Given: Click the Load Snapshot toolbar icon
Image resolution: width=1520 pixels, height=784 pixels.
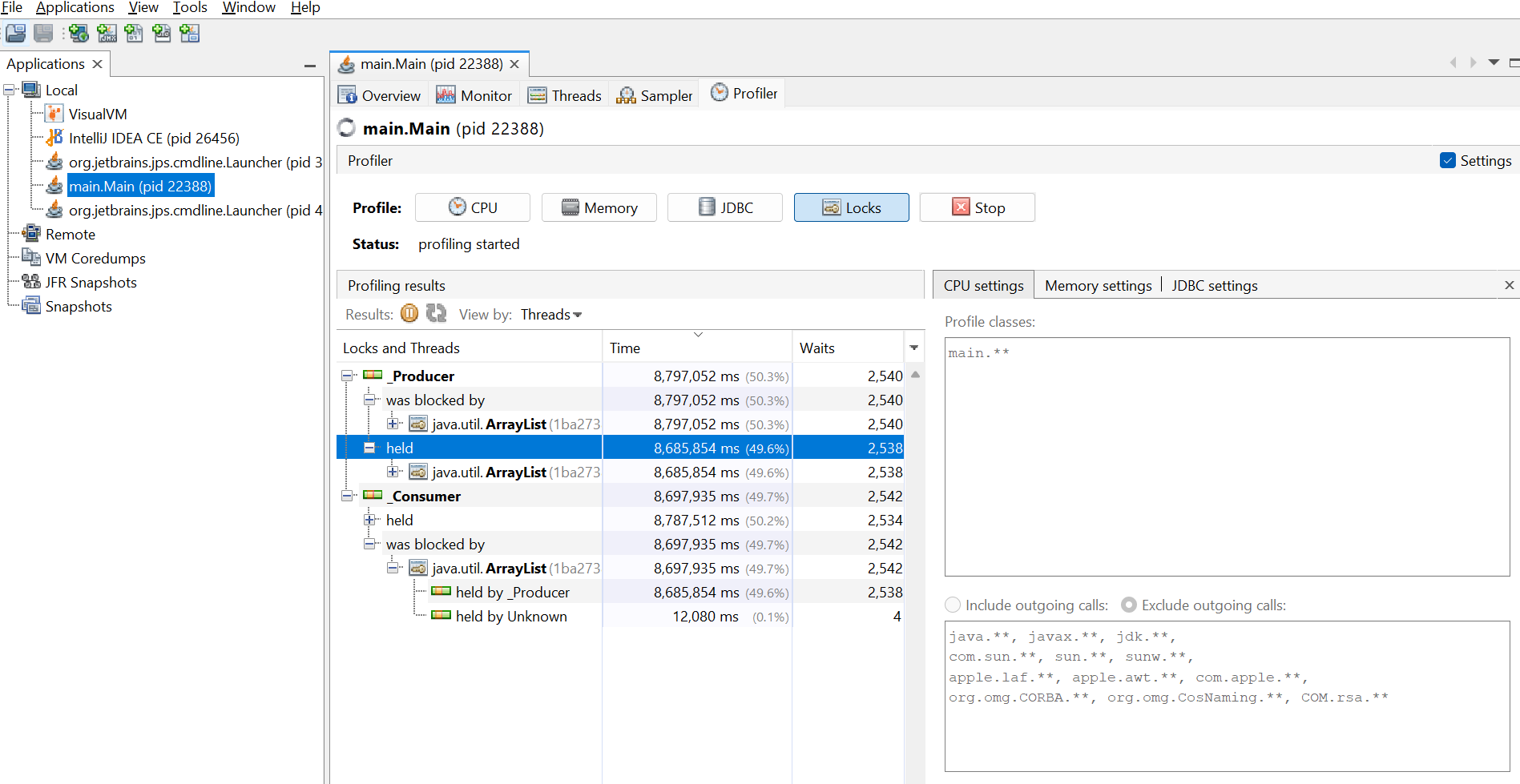Looking at the screenshot, I should 16,33.
